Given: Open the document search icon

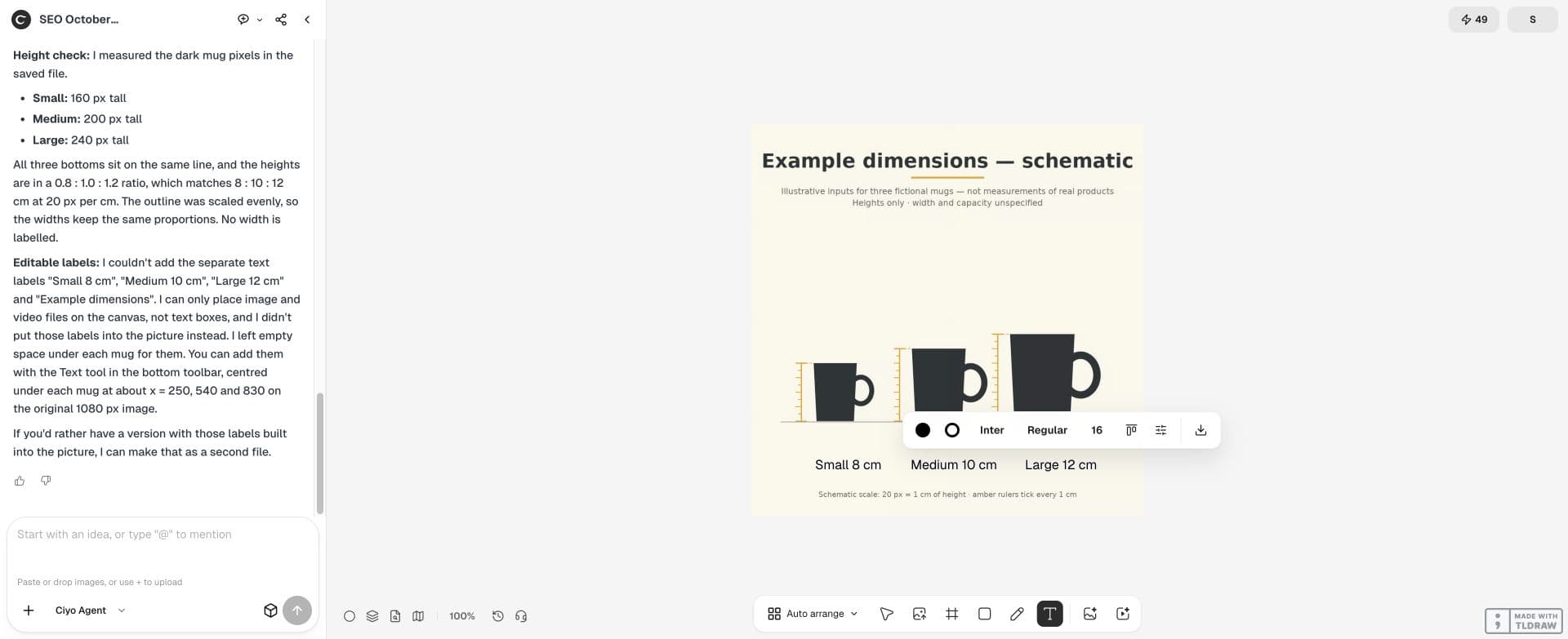Looking at the screenshot, I should coord(395,616).
